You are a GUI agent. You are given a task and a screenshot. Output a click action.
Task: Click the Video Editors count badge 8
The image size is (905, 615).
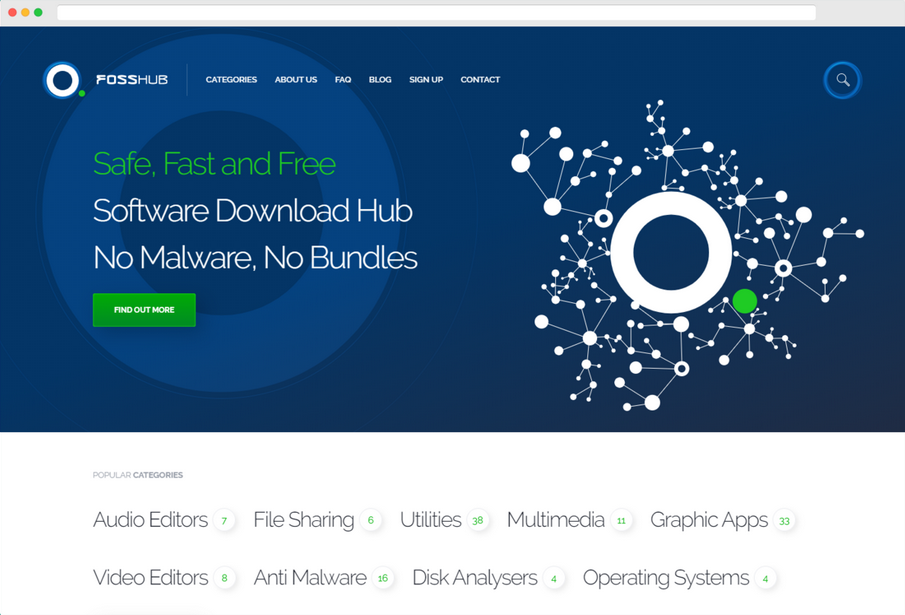(x=224, y=578)
